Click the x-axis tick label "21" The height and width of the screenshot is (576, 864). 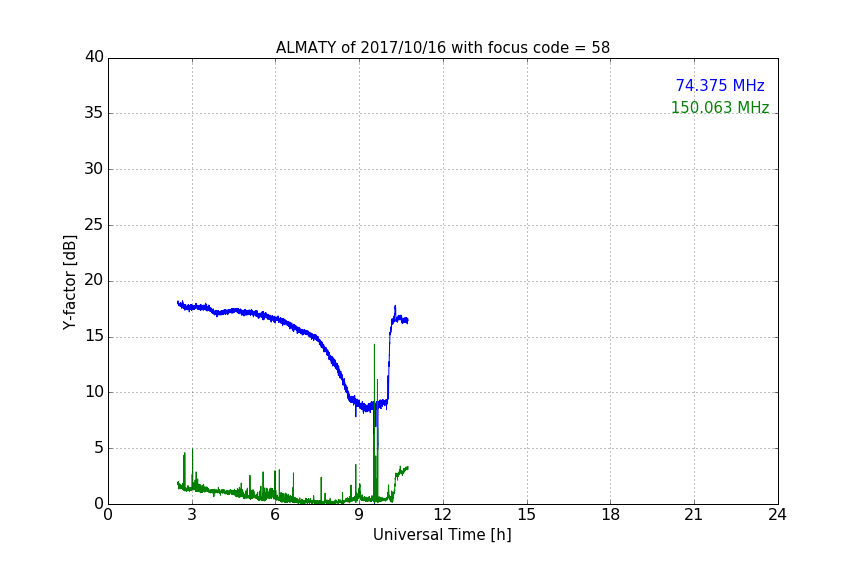pos(694,515)
